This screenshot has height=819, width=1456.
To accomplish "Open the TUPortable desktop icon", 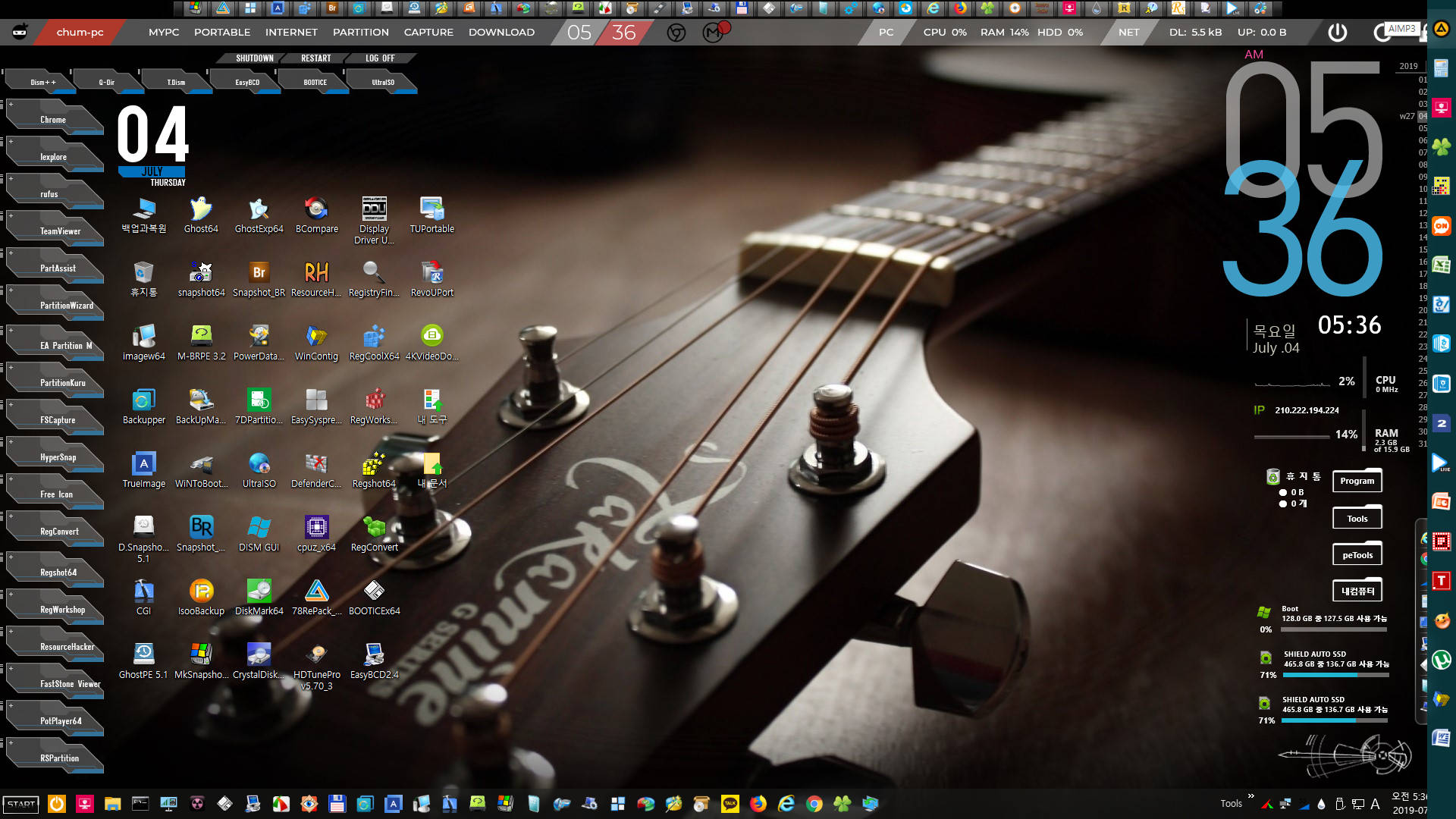I will (431, 215).
